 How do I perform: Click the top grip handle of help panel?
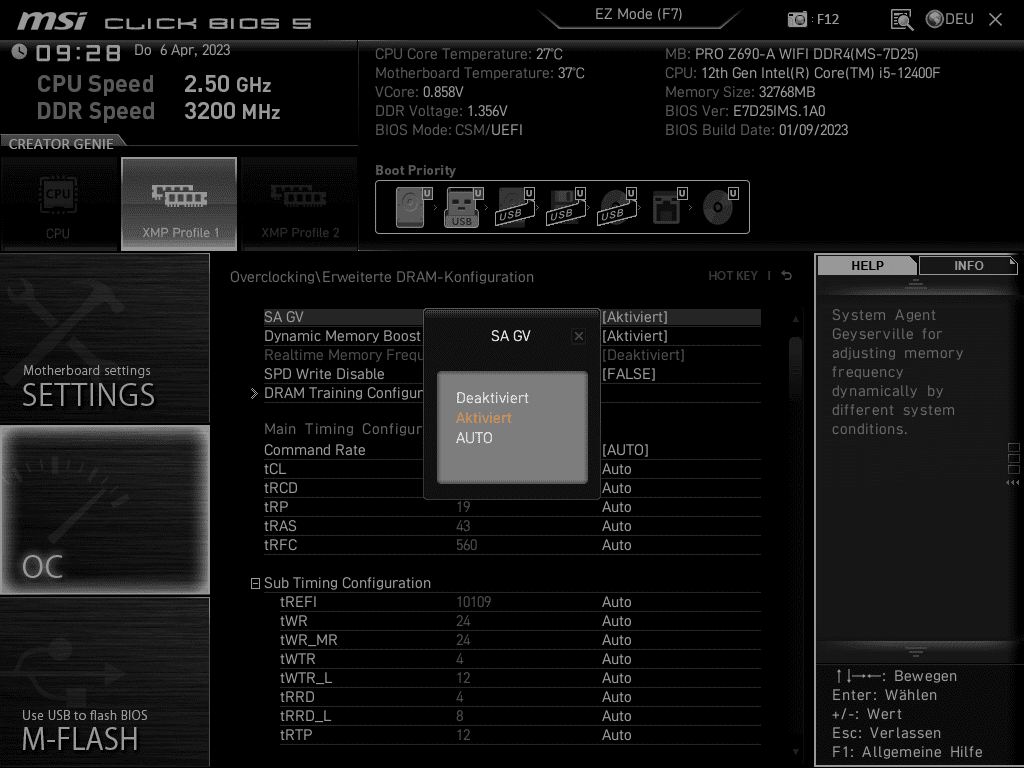point(916,283)
